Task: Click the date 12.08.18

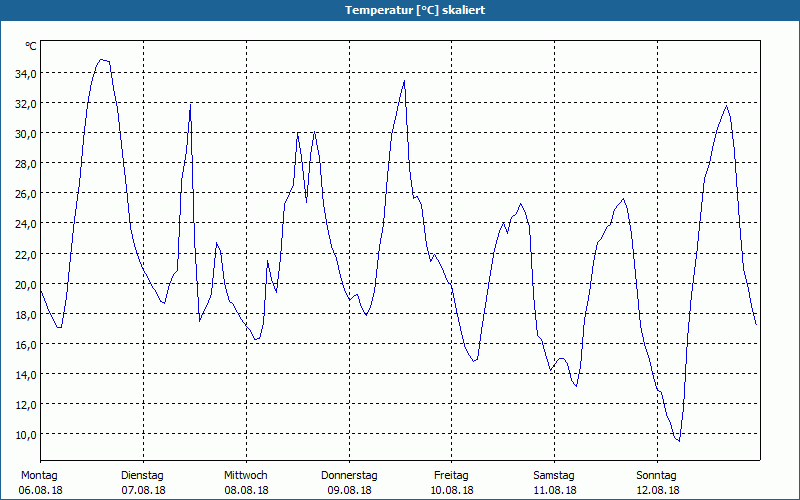Action: point(658,490)
